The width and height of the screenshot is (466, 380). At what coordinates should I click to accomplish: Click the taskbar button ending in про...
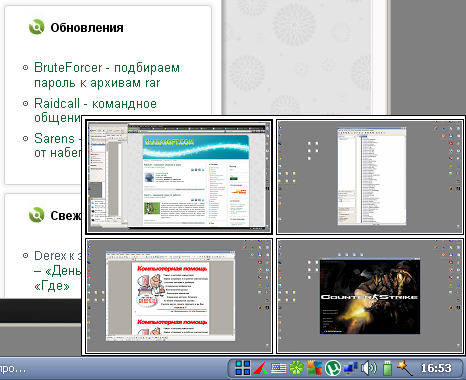pos(13,368)
